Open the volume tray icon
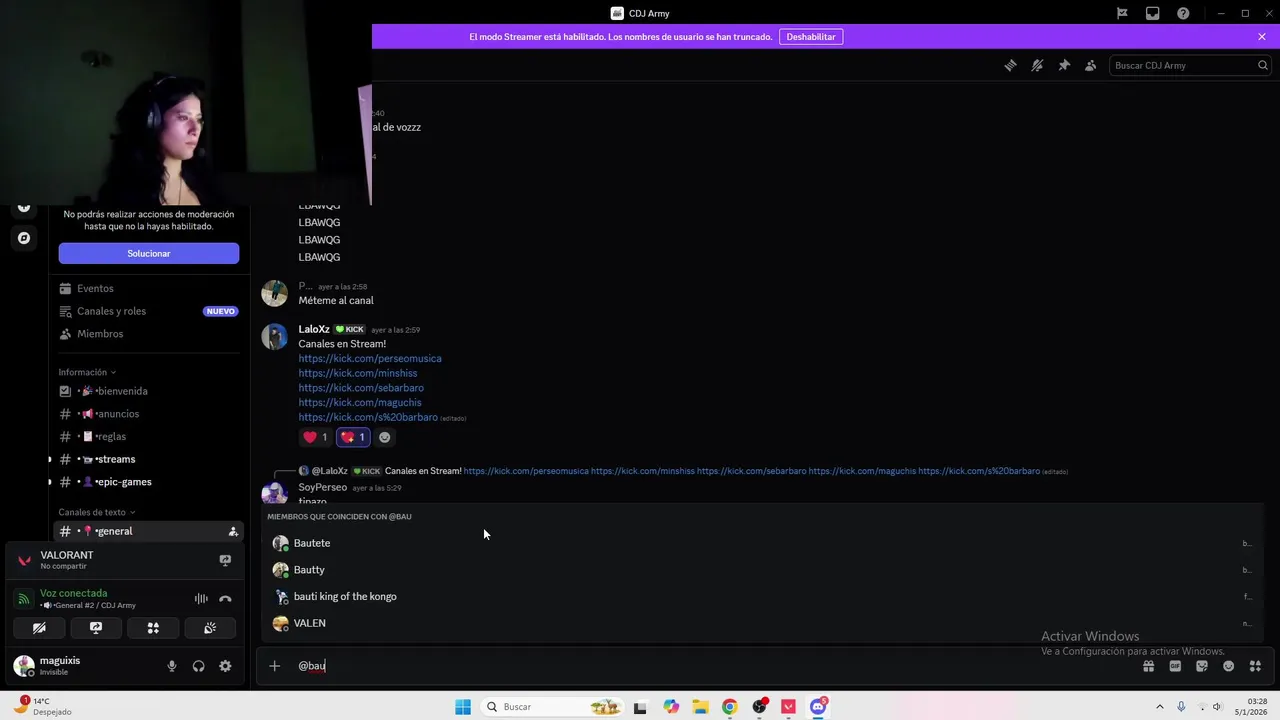Viewport: 1280px width, 720px height. tap(1217, 707)
